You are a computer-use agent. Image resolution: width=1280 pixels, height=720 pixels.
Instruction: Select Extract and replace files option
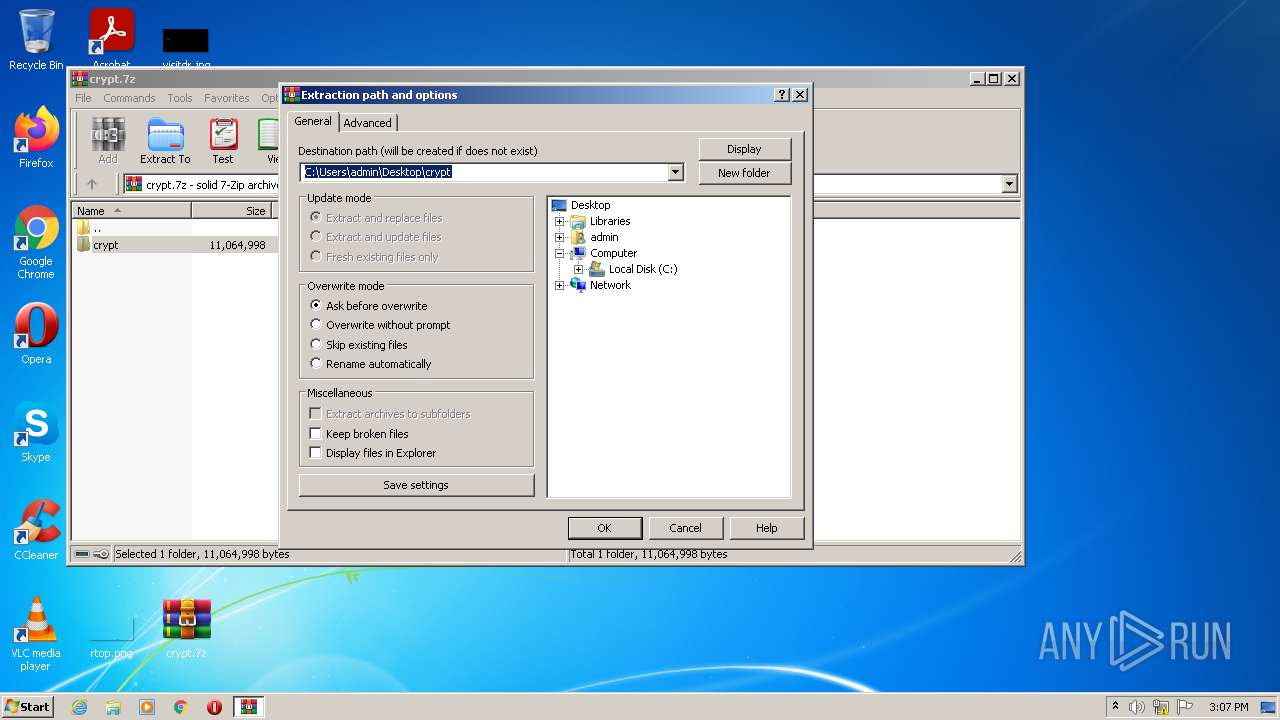(x=376, y=218)
